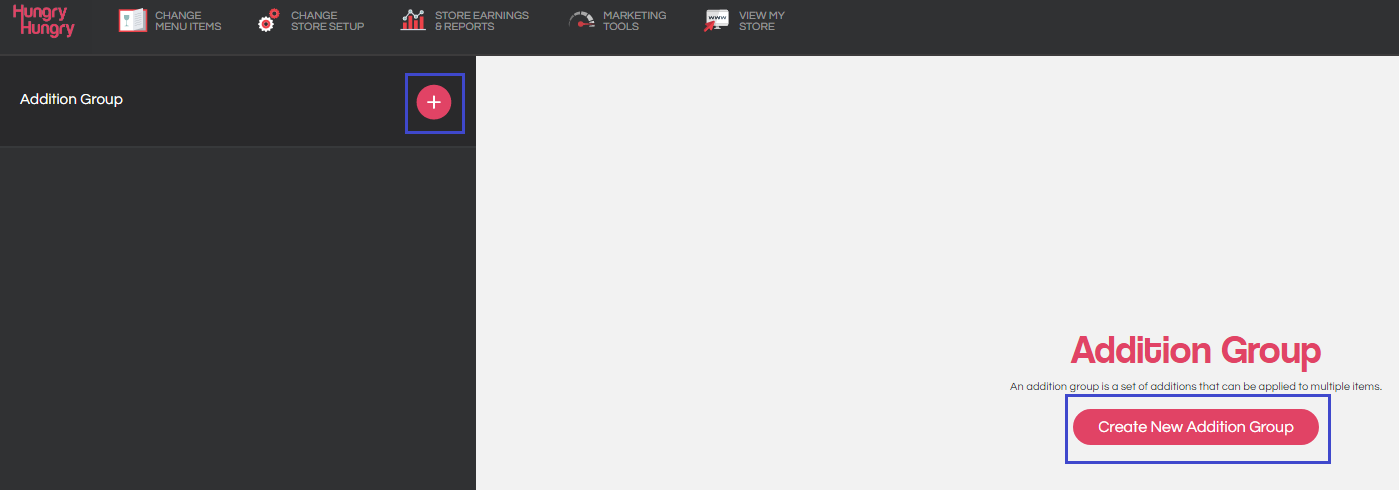Click the Hungry Hungry logo

click(x=43, y=20)
